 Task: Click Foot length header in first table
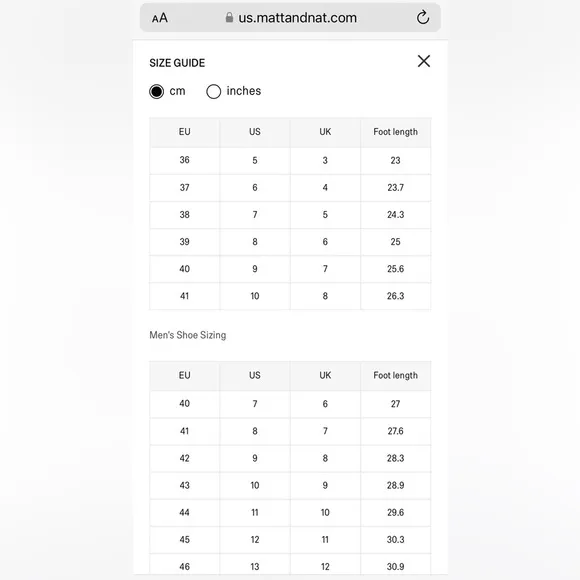click(x=395, y=132)
